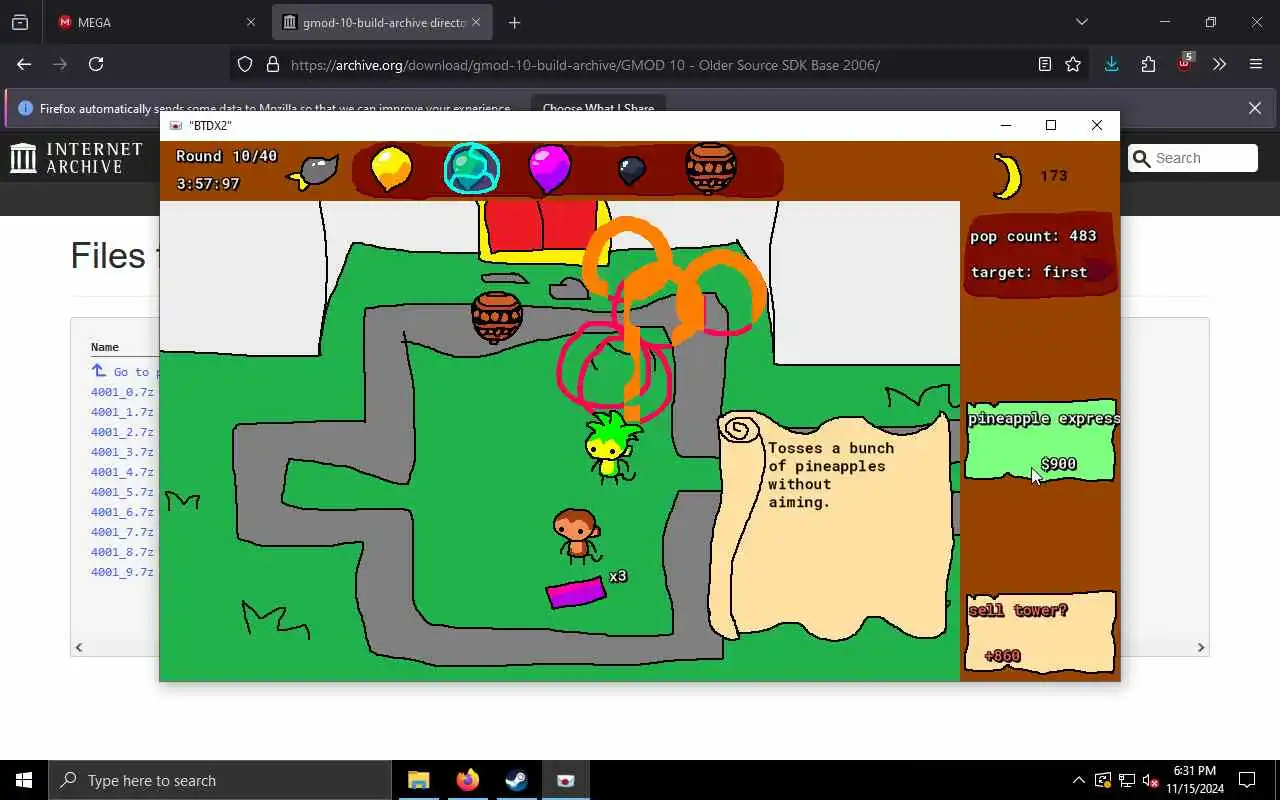Click the site lock security icon
Screen dimensions: 1280x800
tap(272, 65)
